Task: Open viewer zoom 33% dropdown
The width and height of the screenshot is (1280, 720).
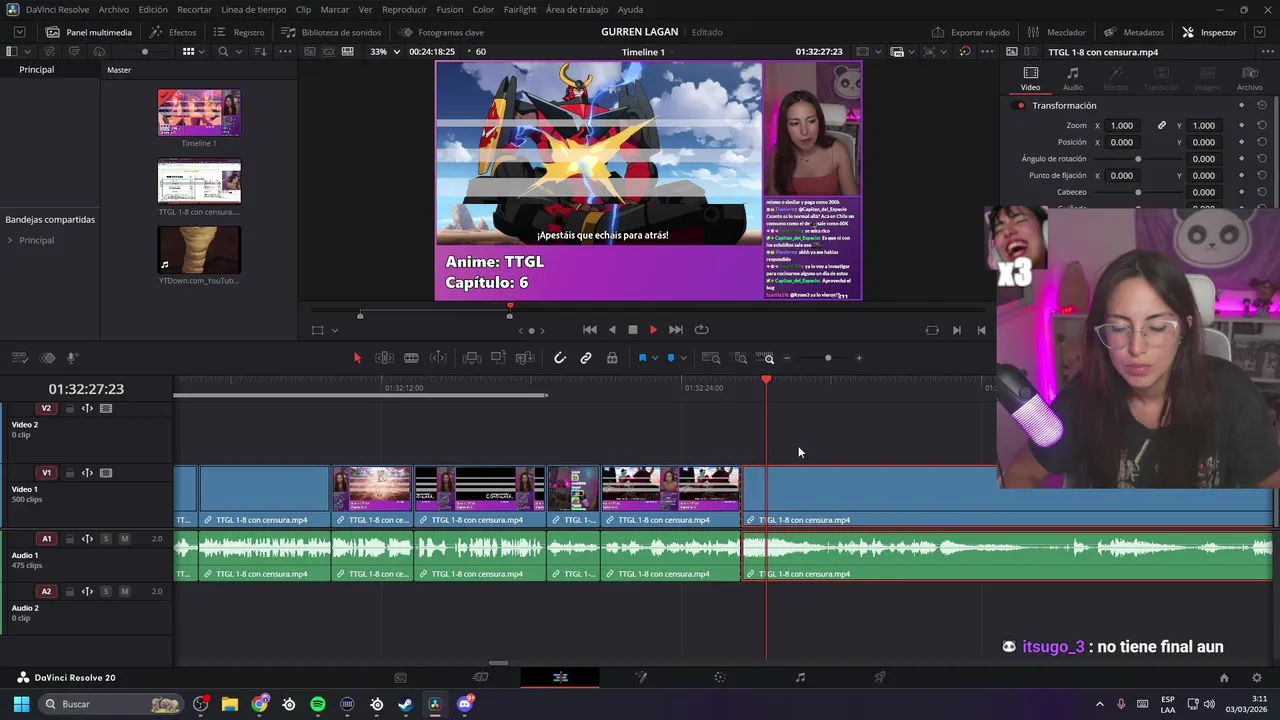Action: pyautogui.click(x=385, y=52)
